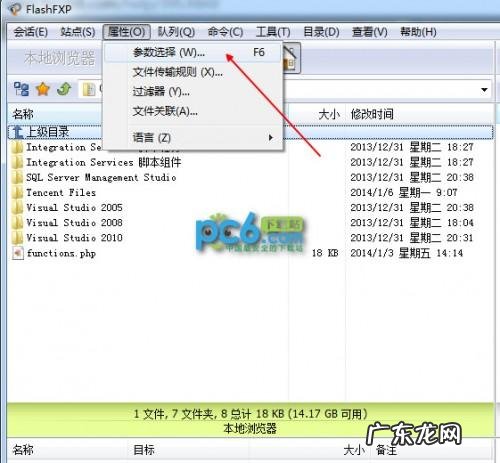Viewport: 500px width, 463px height.
Task: Open the 站点(S) menu
Action: [x=78, y=32]
